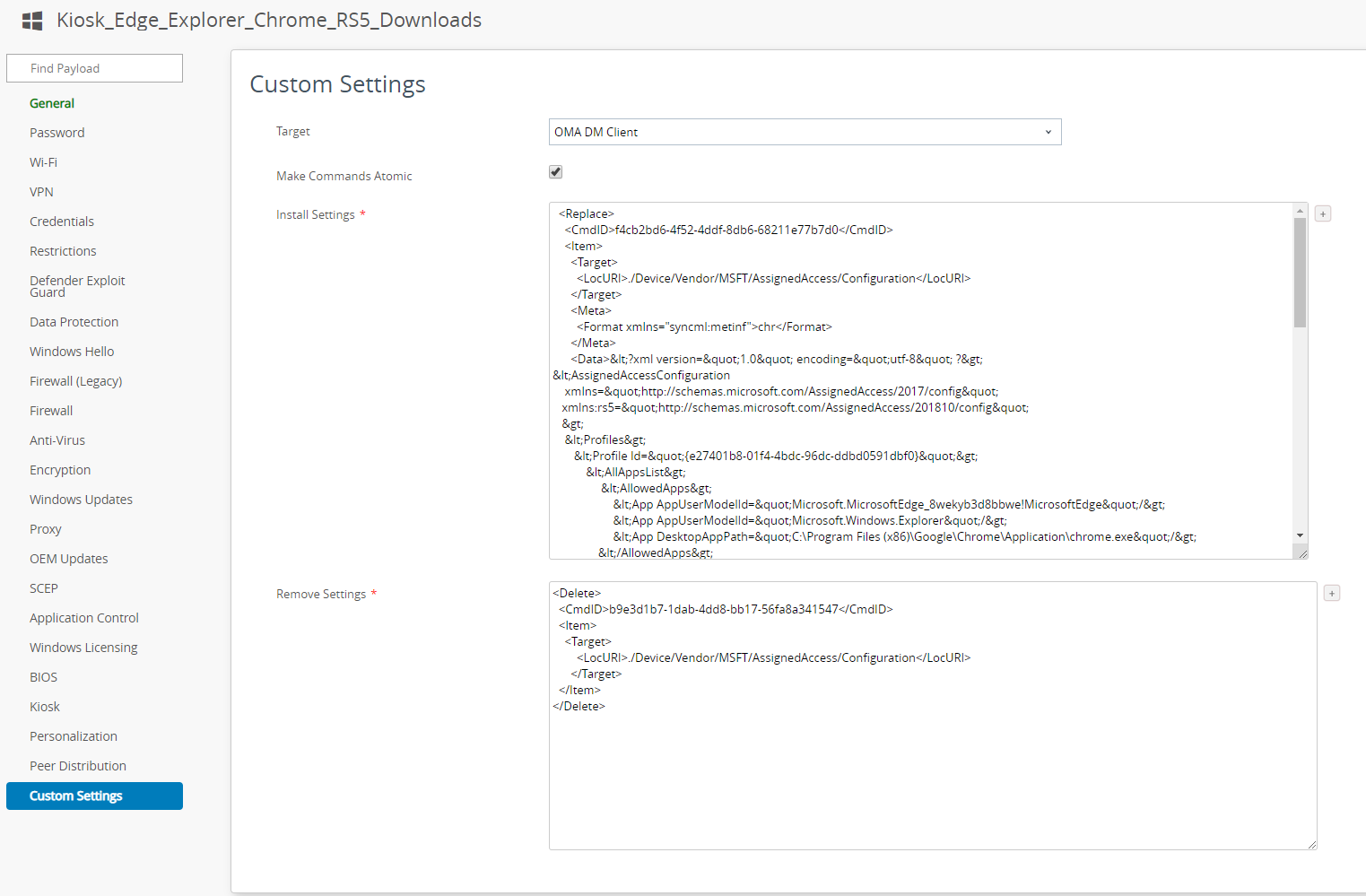
Task: Open the Kiosk payload settings
Action: [x=44, y=706]
